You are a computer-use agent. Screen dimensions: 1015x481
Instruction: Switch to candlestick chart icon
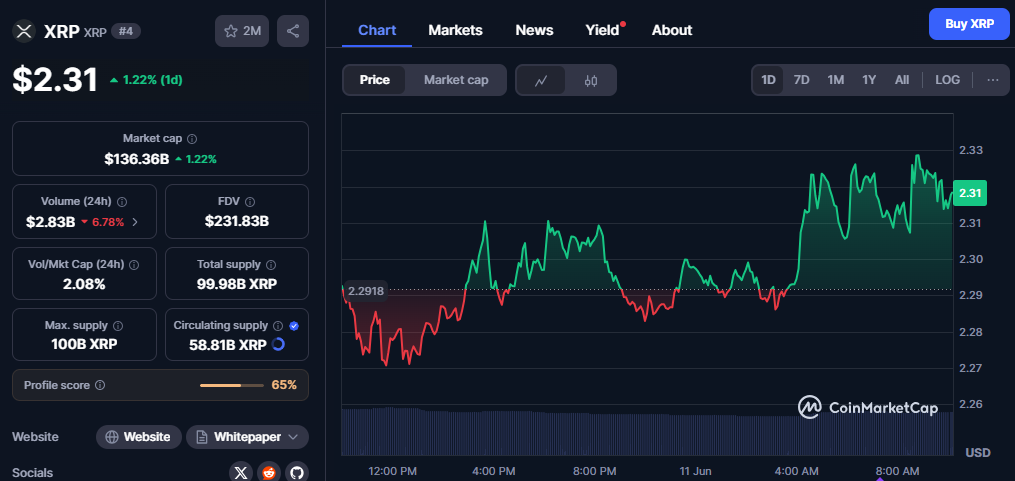point(590,80)
